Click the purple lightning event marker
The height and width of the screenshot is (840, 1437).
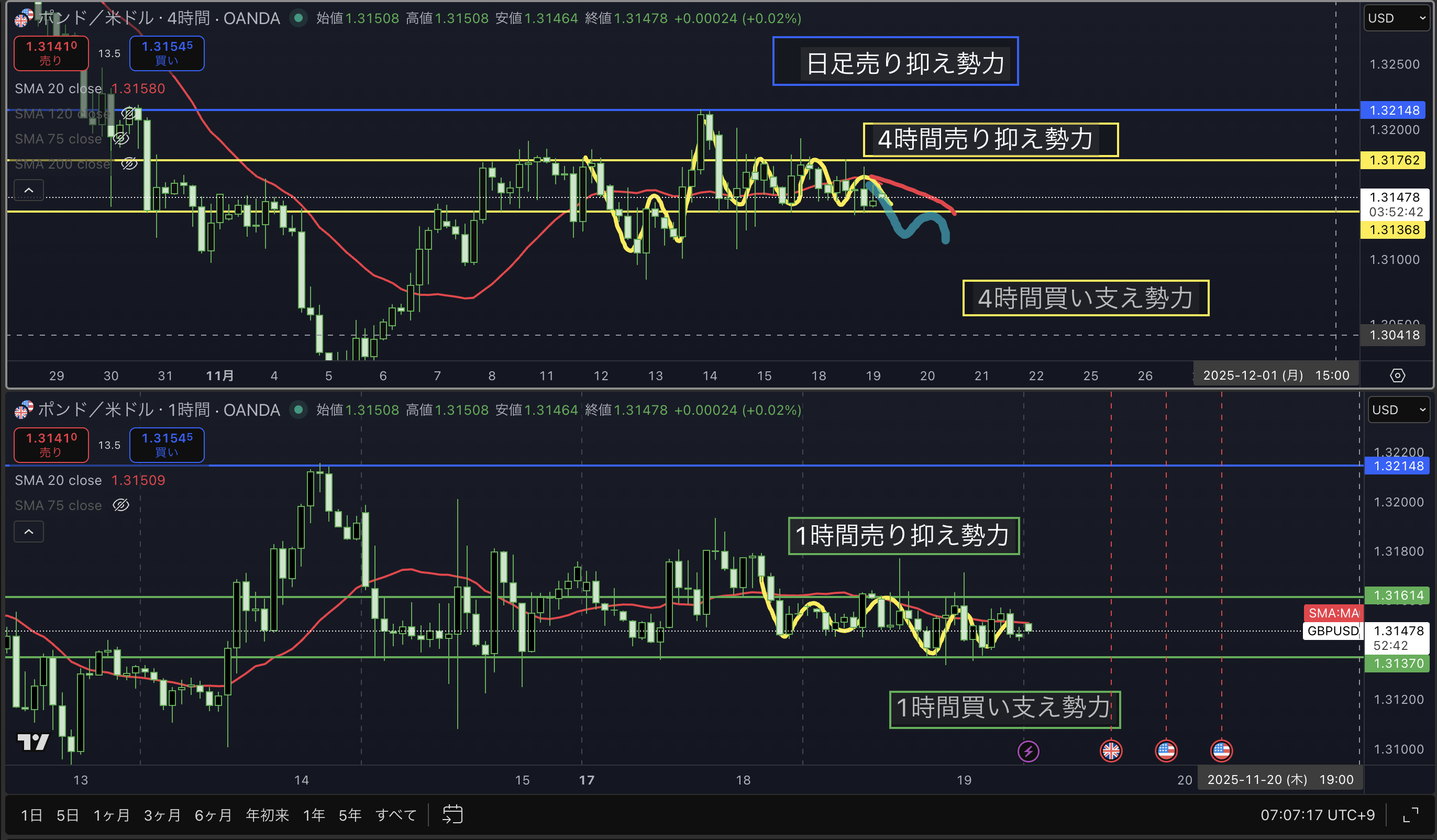pyautogui.click(x=1028, y=750)
